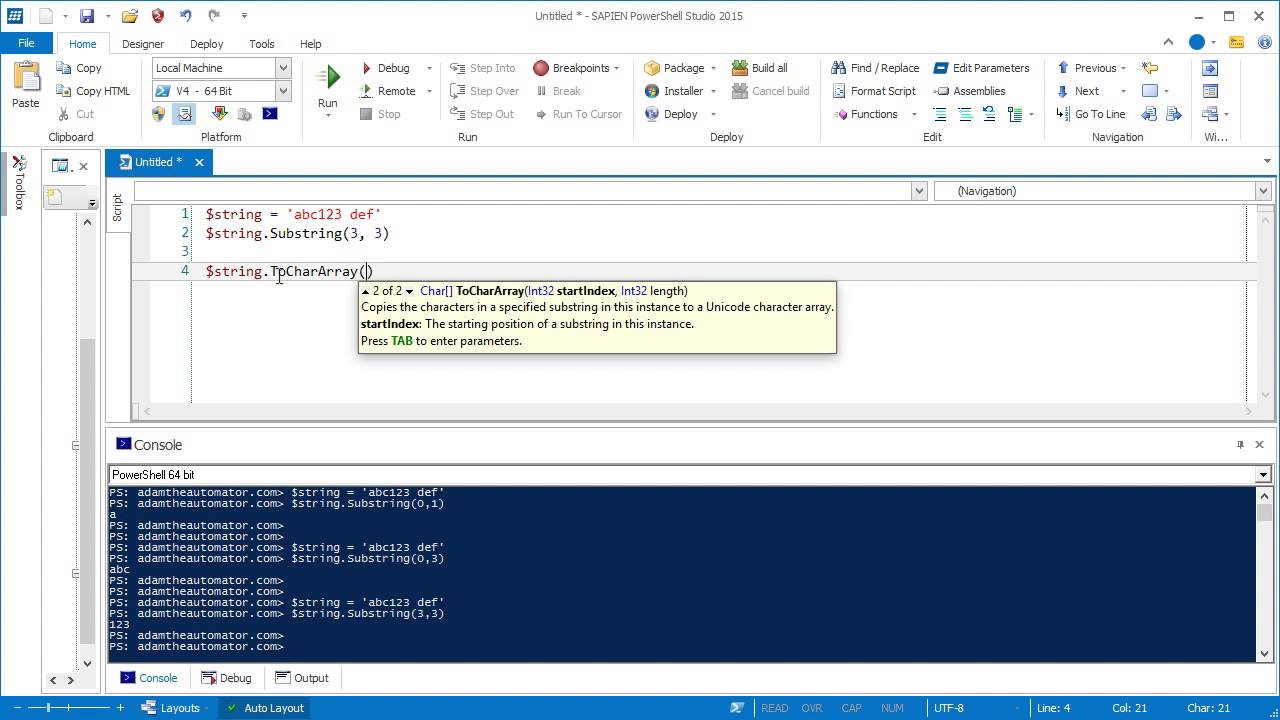The image size is (1280, 720).
Task: Switch to the Deploy ribbon tab
Action: pyautogui.click(x=207, y=44)
